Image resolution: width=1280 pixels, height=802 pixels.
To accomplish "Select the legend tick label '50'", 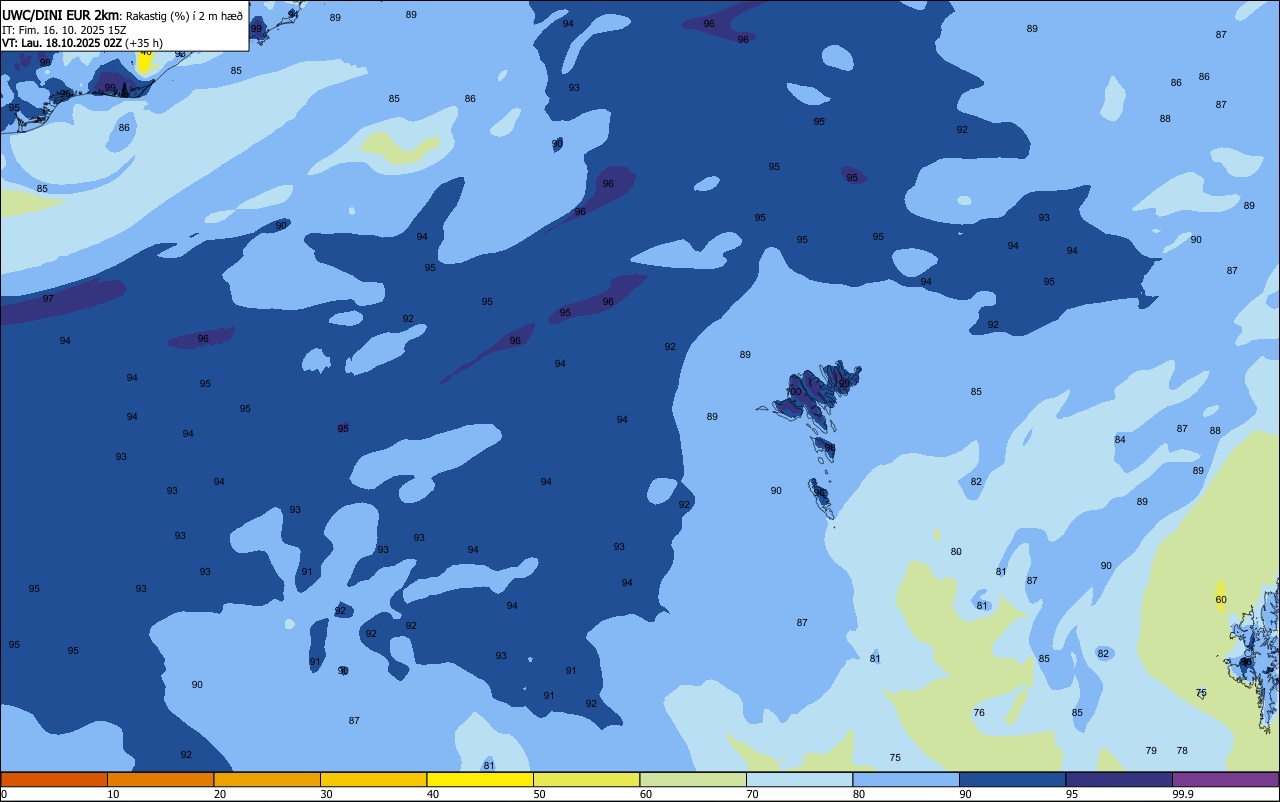I will [x=539, y=794].
